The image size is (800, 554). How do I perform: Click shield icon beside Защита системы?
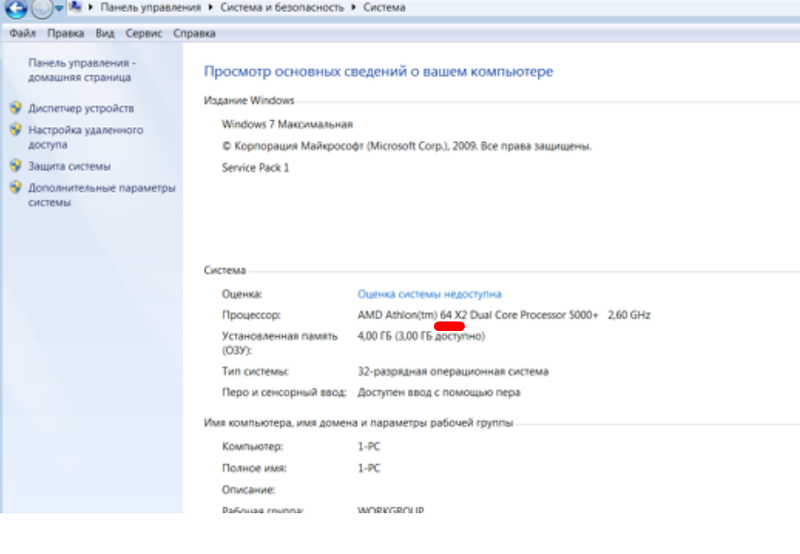[16, 166]
